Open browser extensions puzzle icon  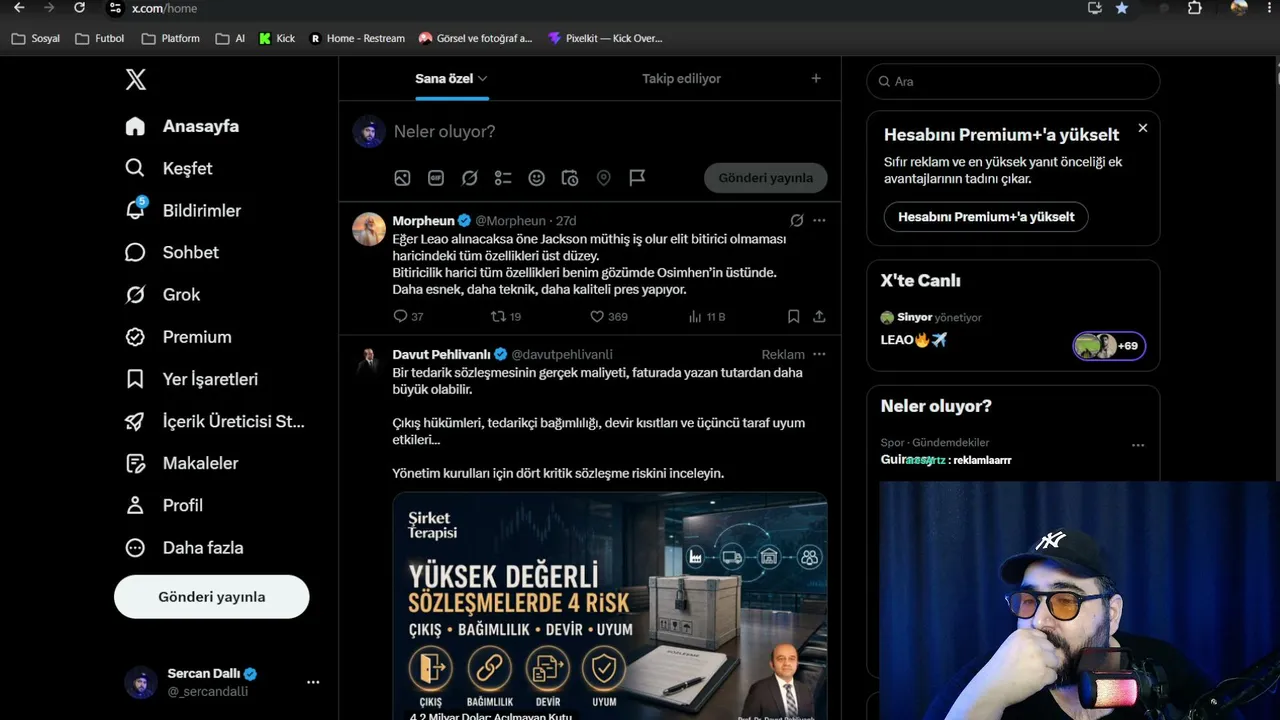tap(1194, 8)
